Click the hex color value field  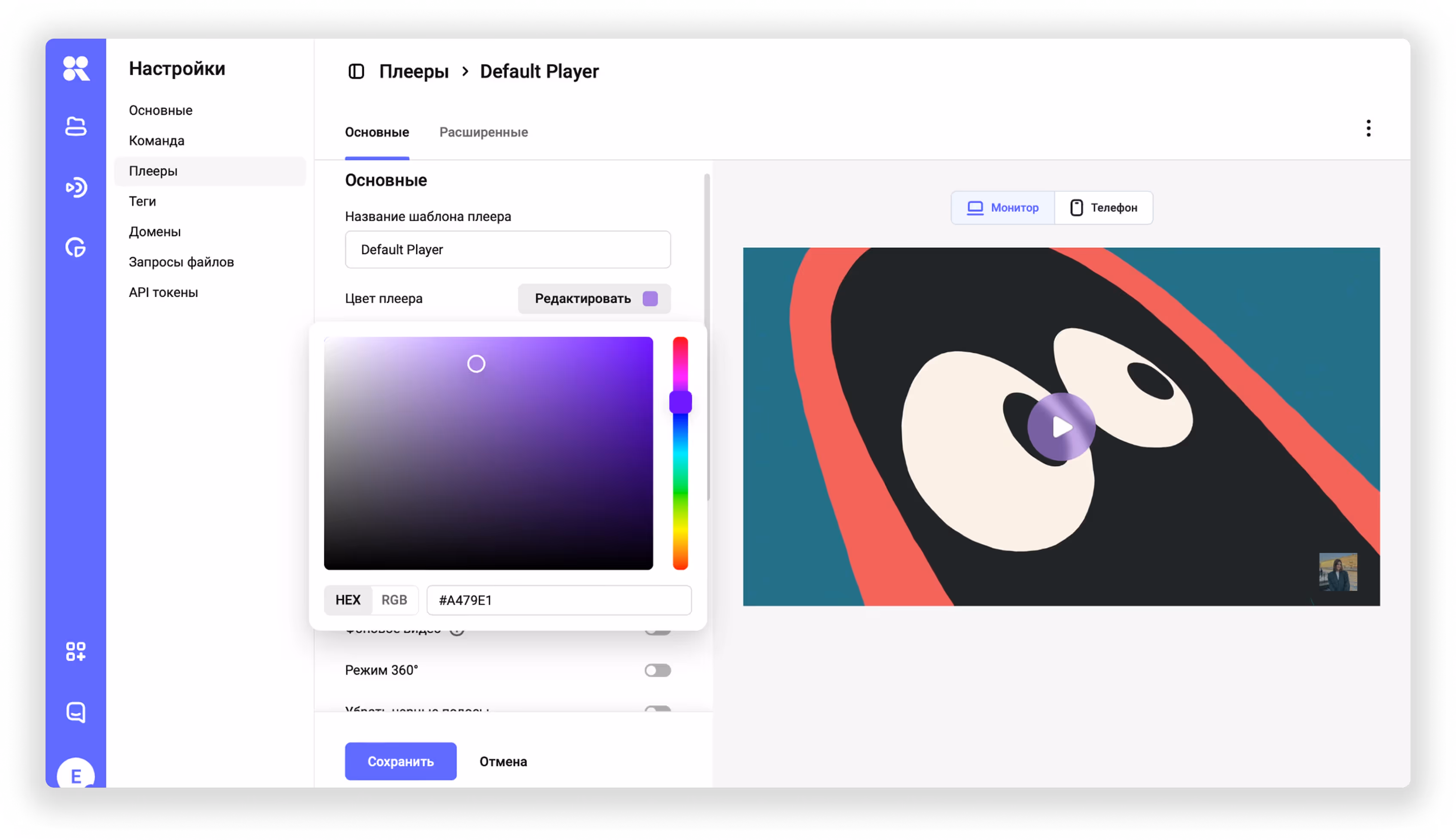(558, 600)
